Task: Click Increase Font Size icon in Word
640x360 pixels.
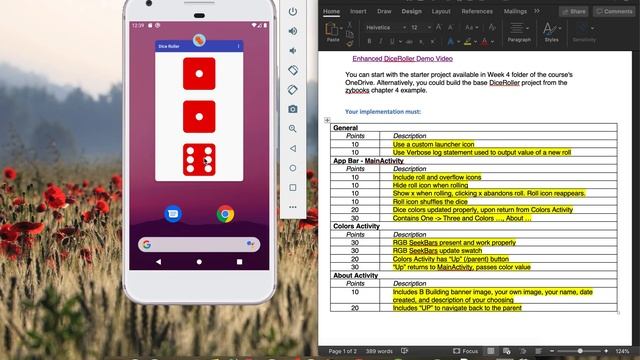Action: (438, 27)
